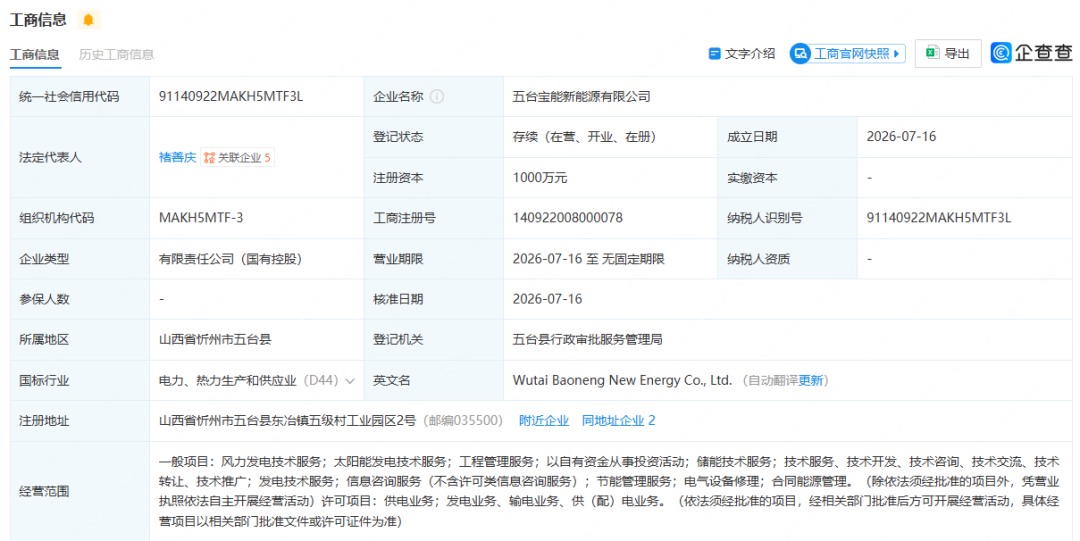Switch to the 历史工商信息 tab
1080x541 pixels.
116,54
